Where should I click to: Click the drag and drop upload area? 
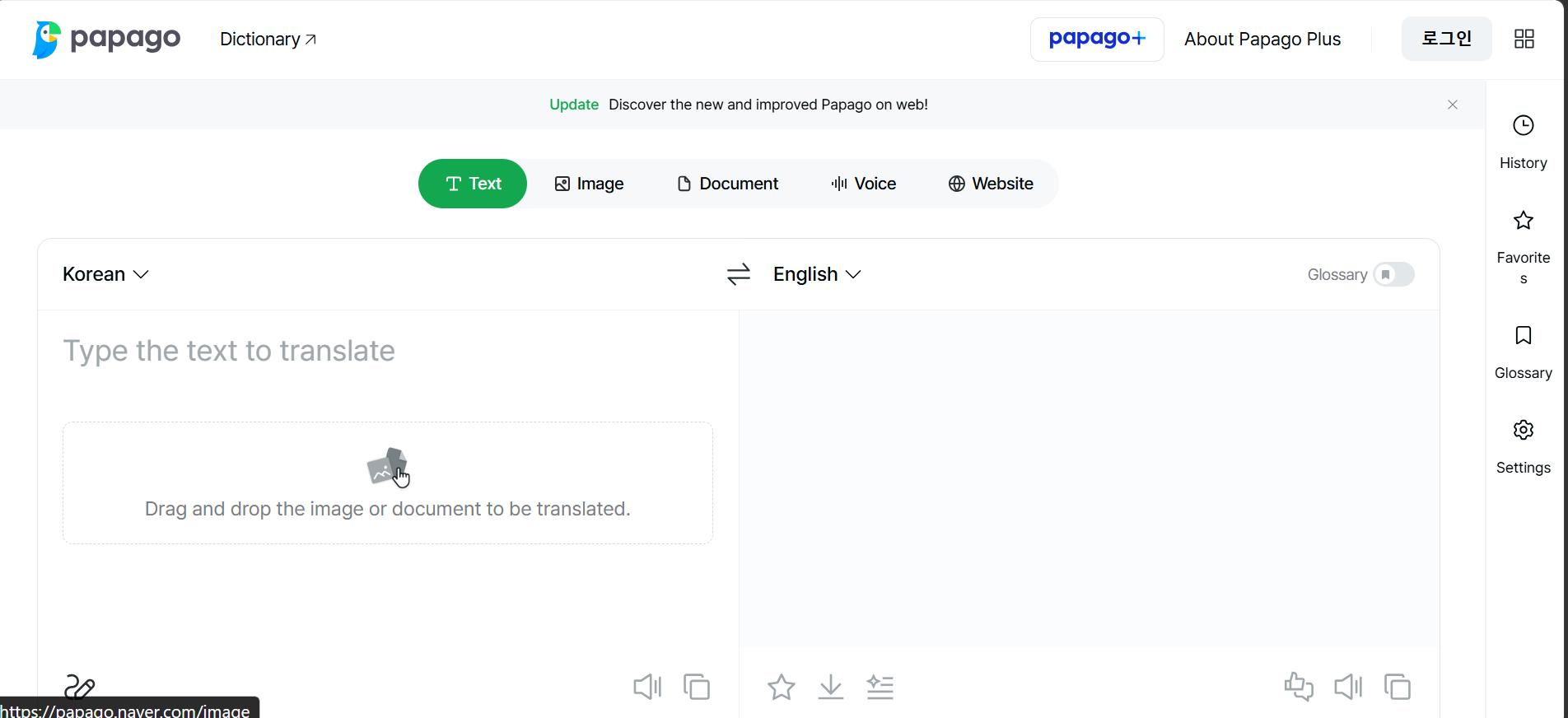tap(388, 483)
